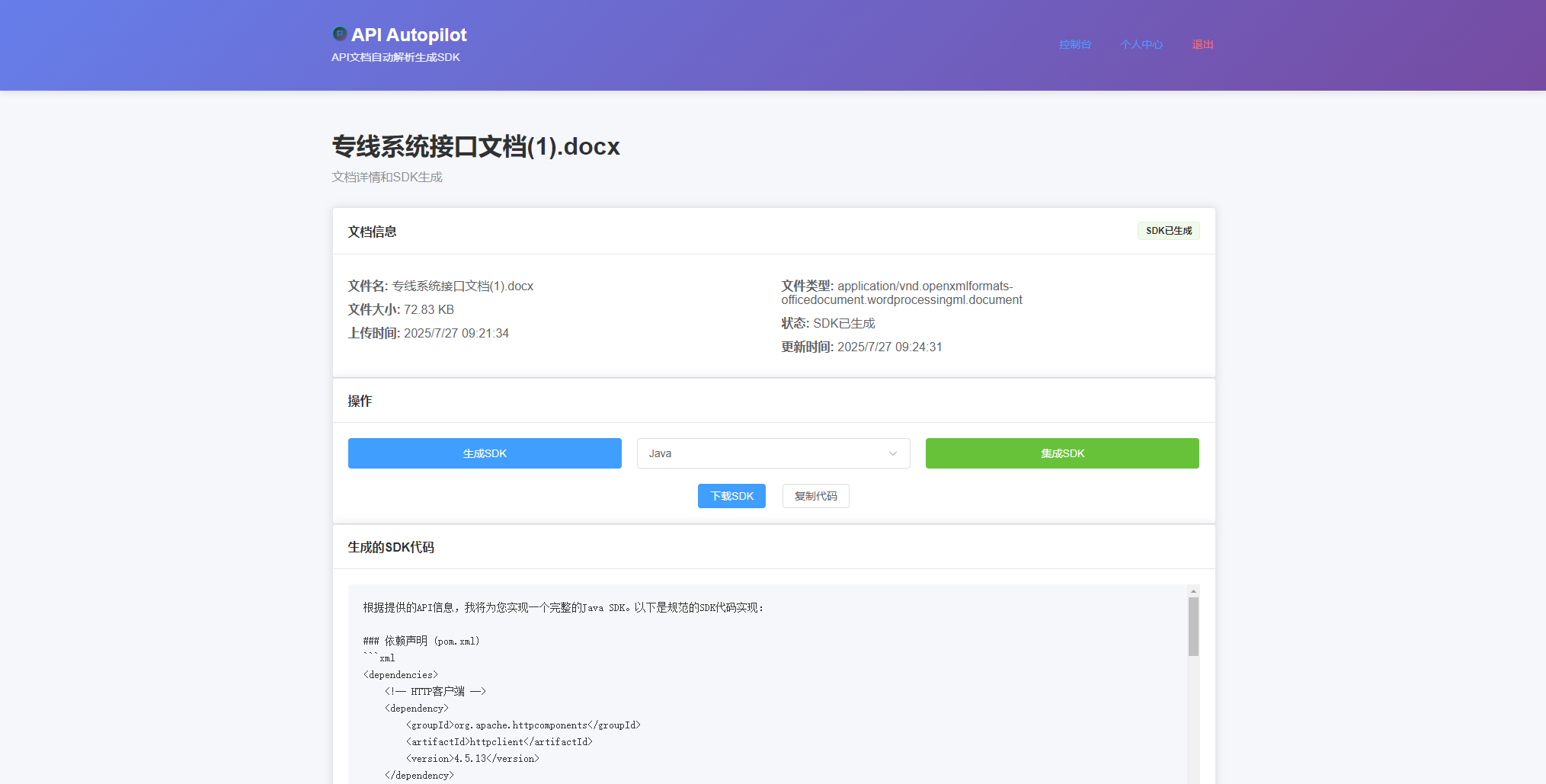Click the API Autopilot logo icon
Screen dimensions: 1546x784
[339, 34]
